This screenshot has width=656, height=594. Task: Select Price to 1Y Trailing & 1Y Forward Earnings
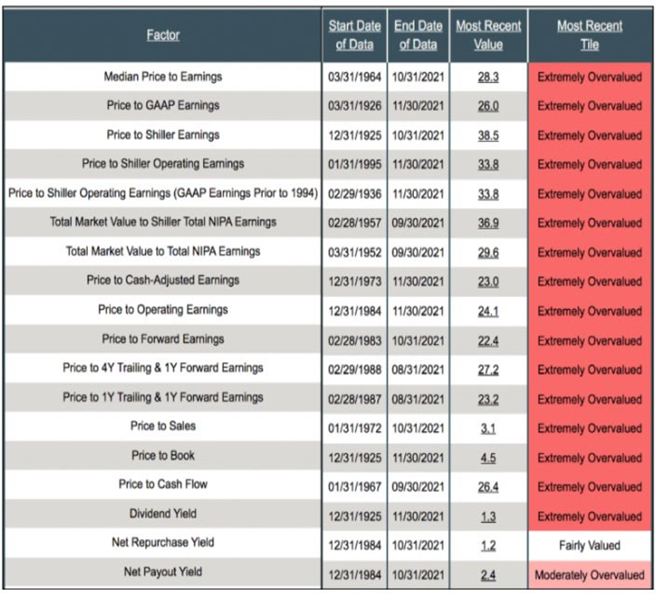pyautogui.click(x=163, y=397)
